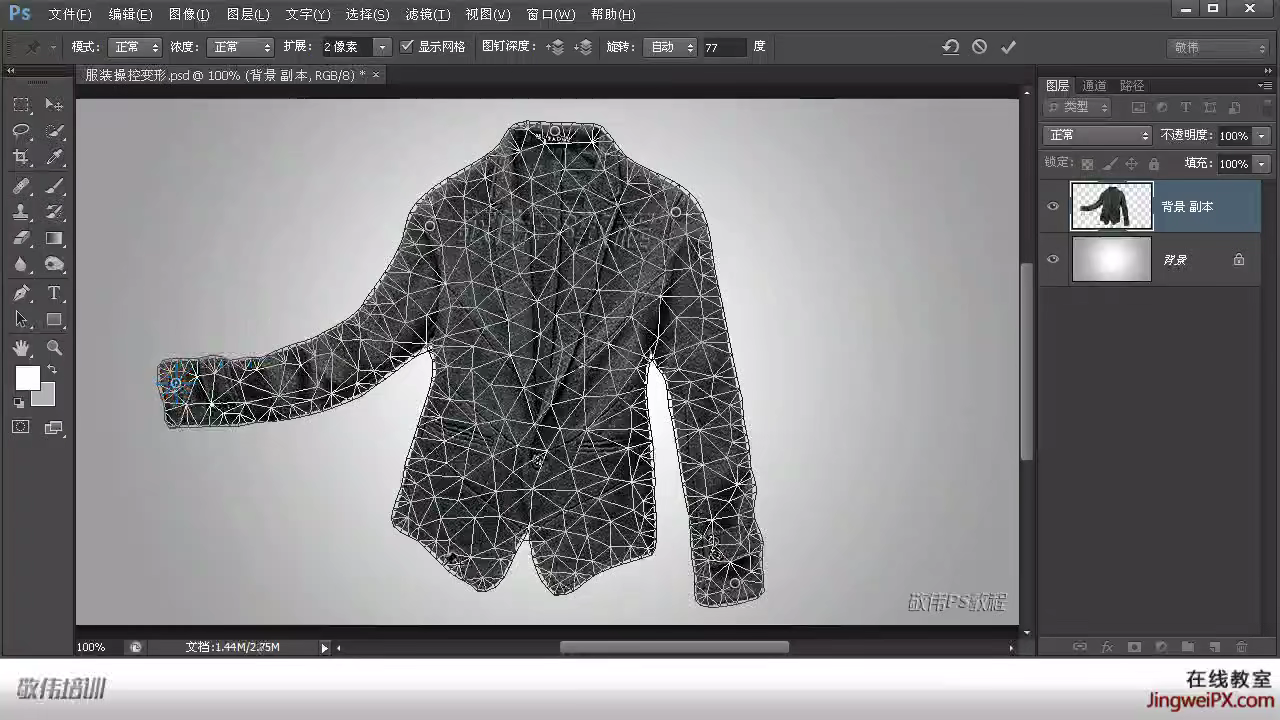This screenshot has height=720, width=1280.
Task: Open the 滤镜 menu
Action: (x=428, y=15)
